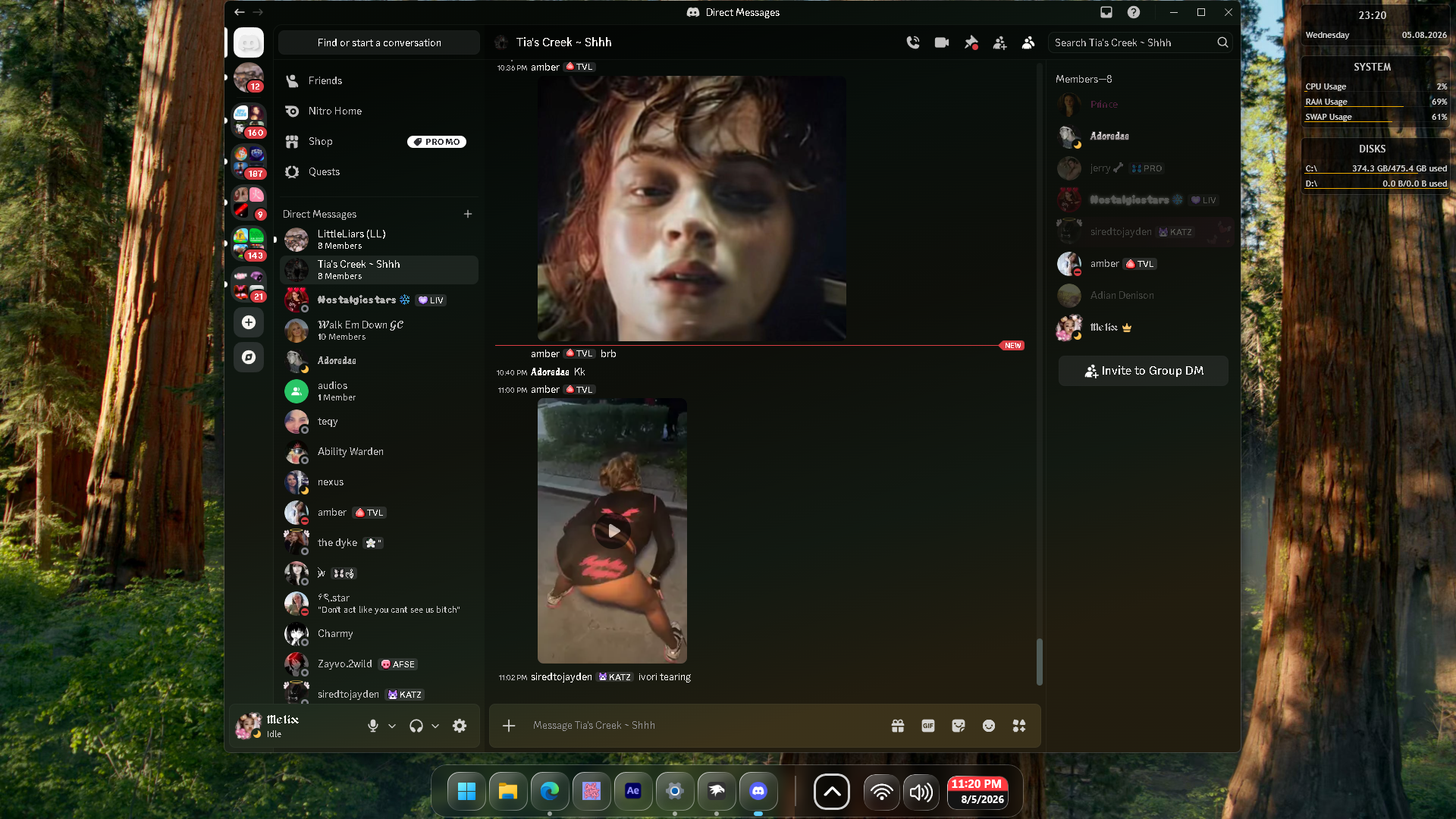Send a gift using the gift icon
This screenshot has width=1456, height=819.
(x=898, y=726)
